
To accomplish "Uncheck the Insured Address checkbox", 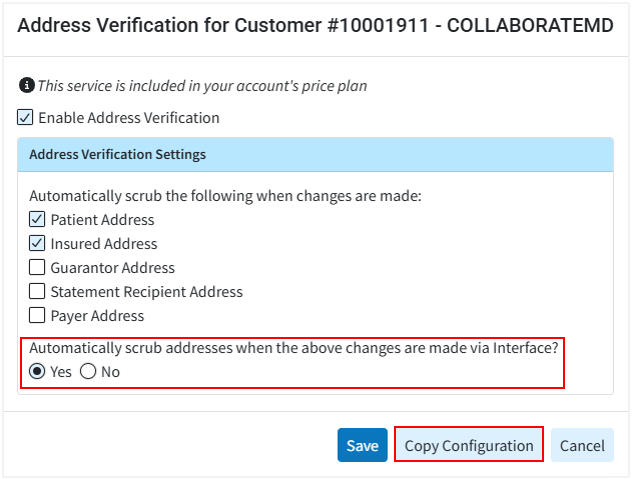I will (x=37, y=243).
